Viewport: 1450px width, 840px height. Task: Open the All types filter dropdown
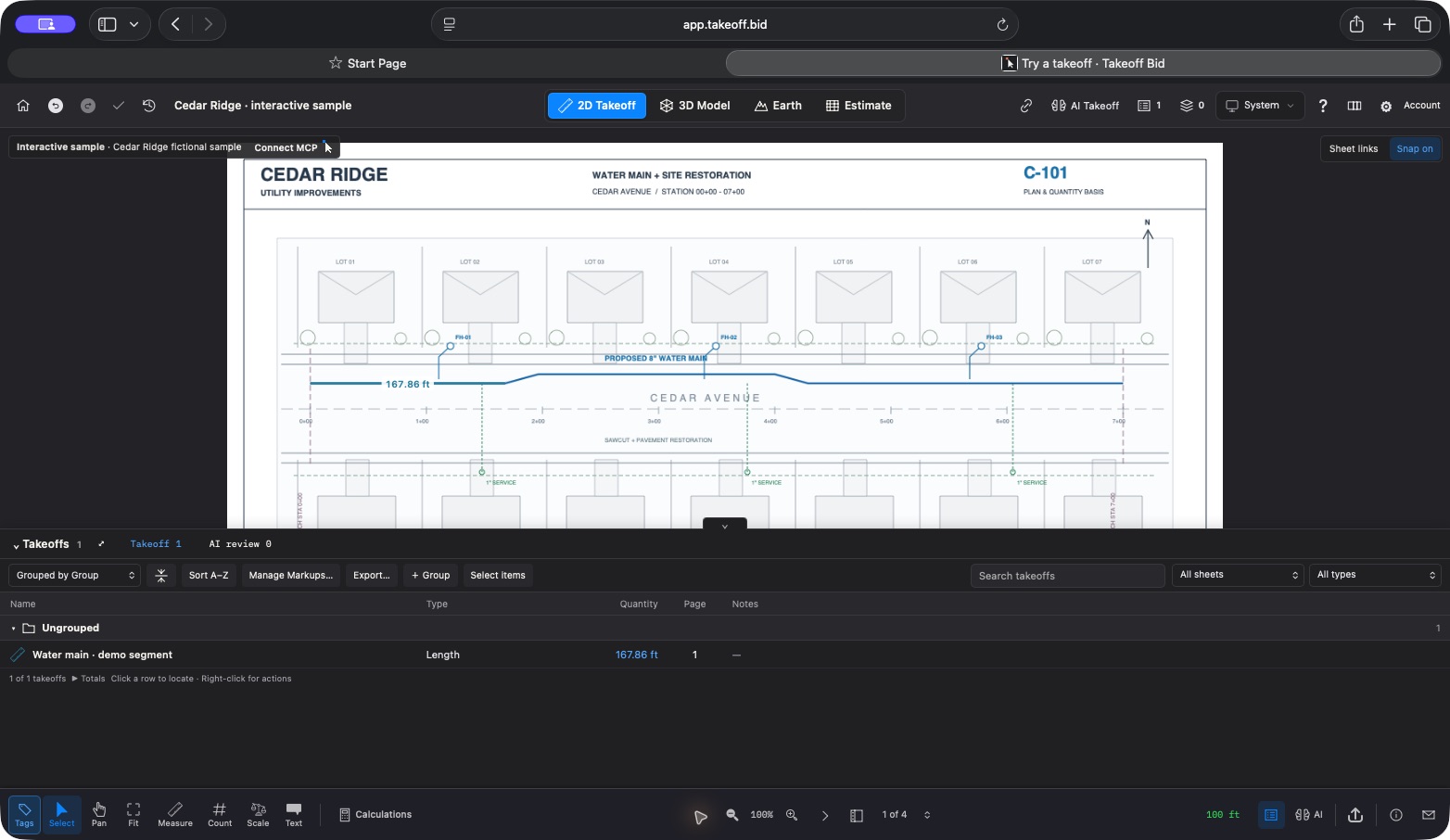click(1376, 575)
